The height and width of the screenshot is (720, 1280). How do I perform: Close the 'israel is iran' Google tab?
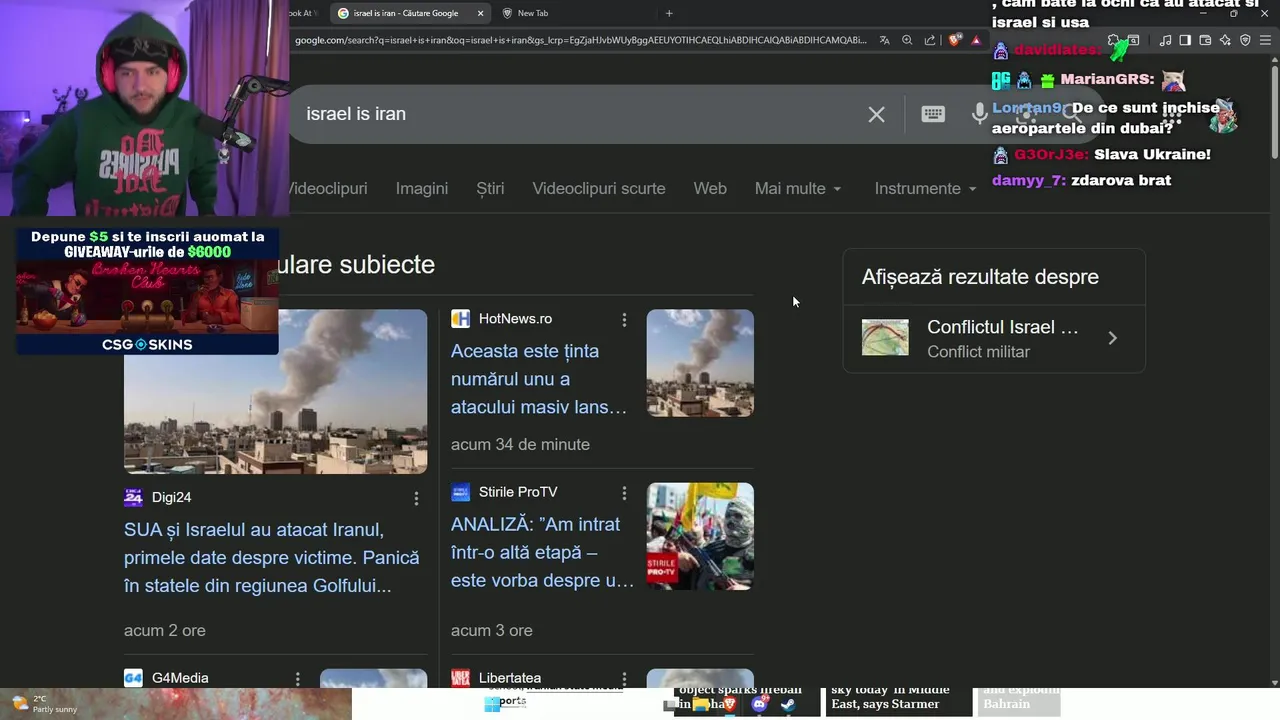tap(480, 13)
